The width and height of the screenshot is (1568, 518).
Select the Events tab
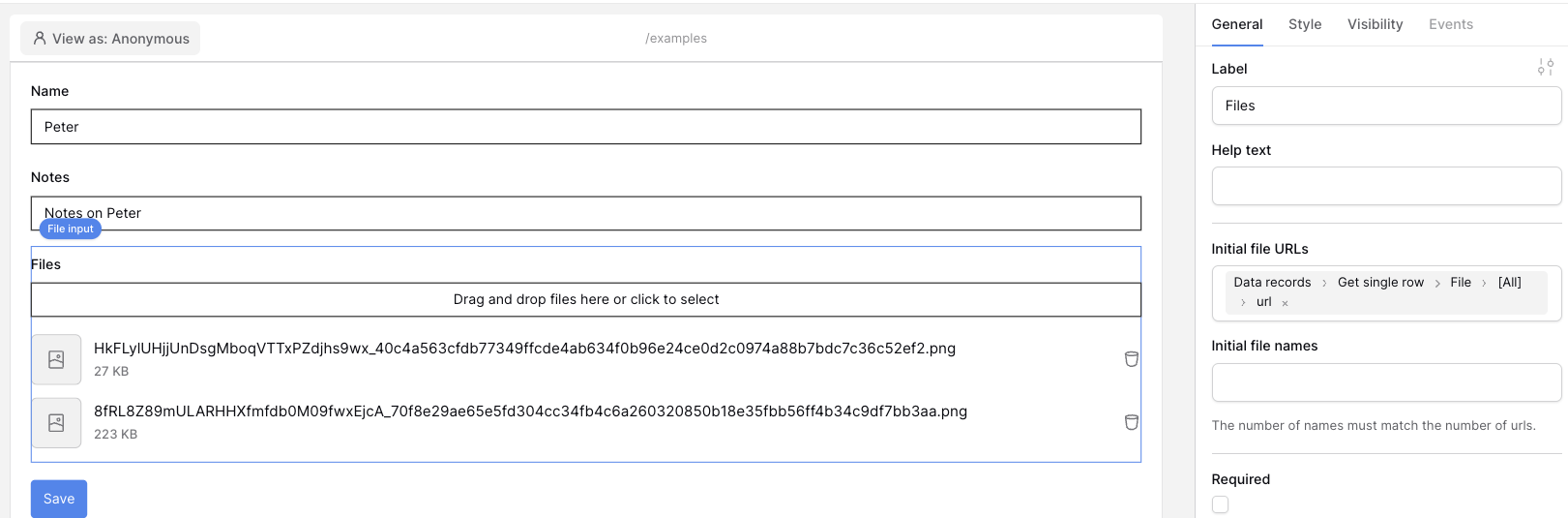click(x=1451, y=24)
